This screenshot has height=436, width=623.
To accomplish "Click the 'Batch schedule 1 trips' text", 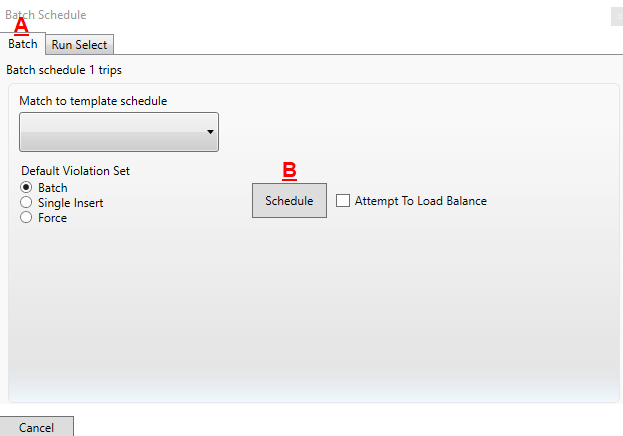I will pyautogui.click(x=64, y=70).
